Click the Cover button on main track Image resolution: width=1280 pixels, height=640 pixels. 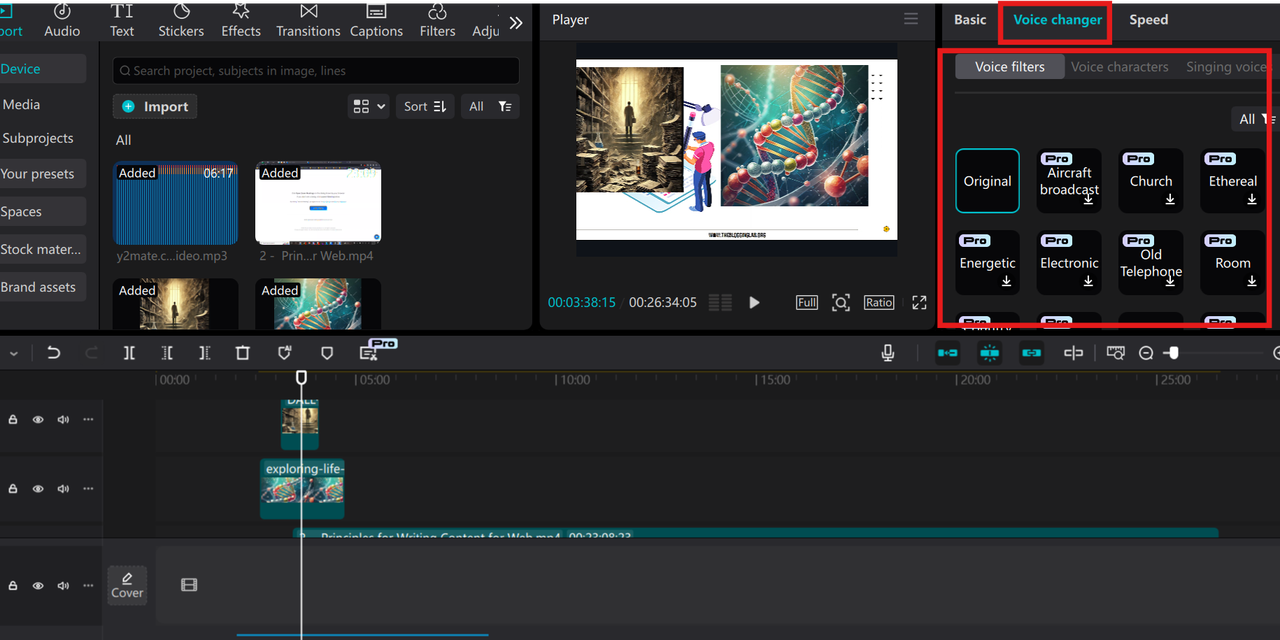[127, 585]
